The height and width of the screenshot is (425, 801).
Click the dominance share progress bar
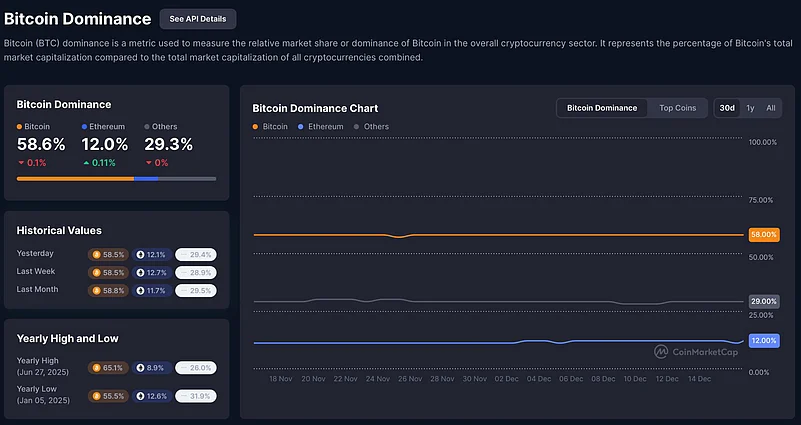(116, 179)
